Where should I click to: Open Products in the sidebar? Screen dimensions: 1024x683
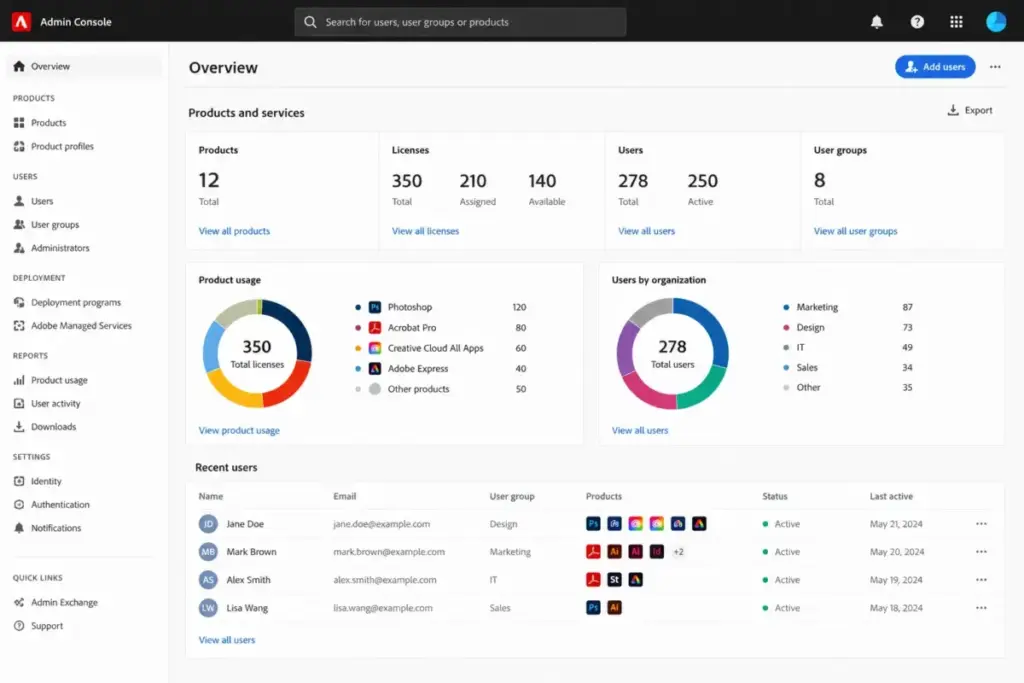coord(48,123)
